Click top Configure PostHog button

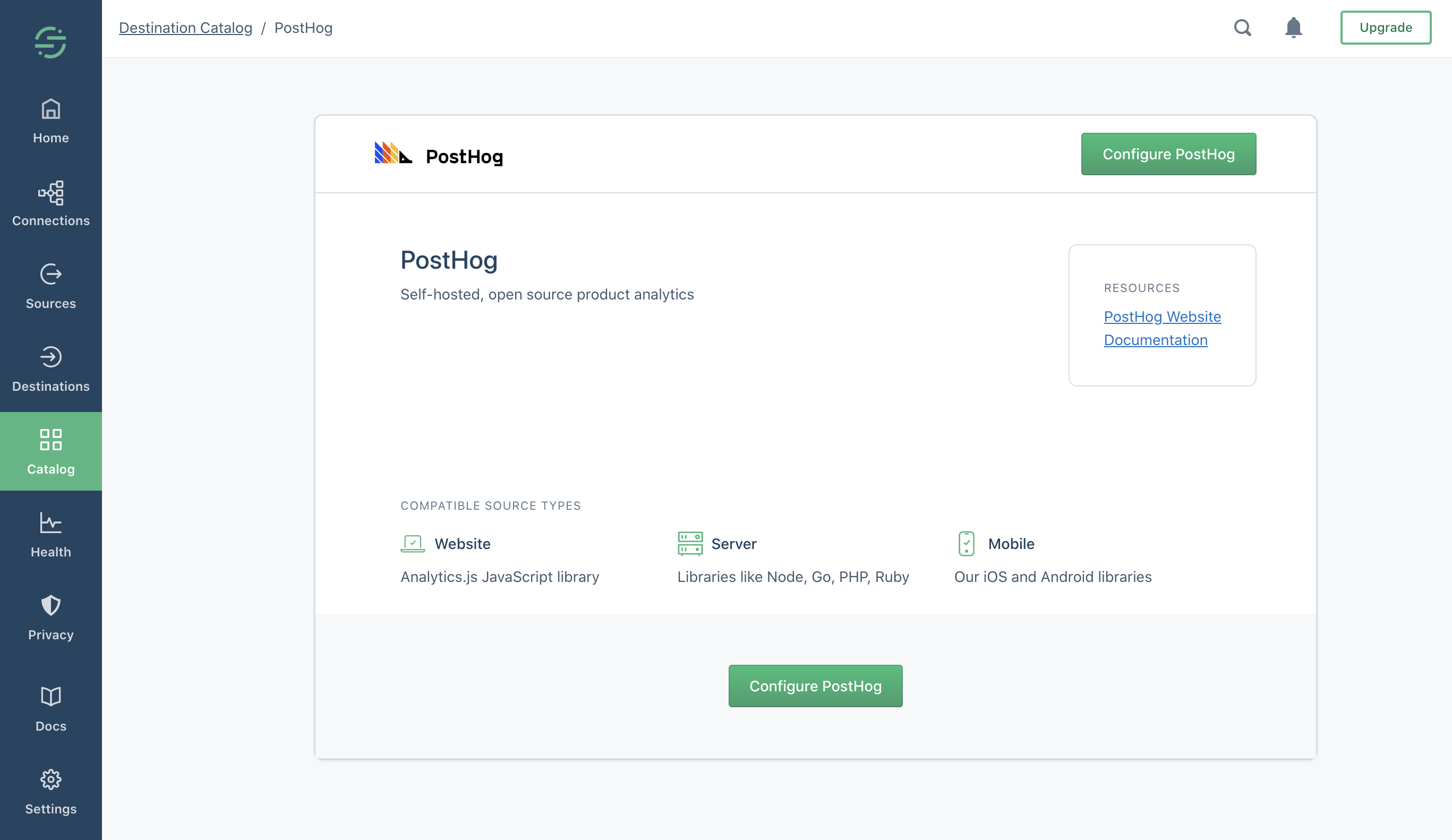coord(1168,154)
